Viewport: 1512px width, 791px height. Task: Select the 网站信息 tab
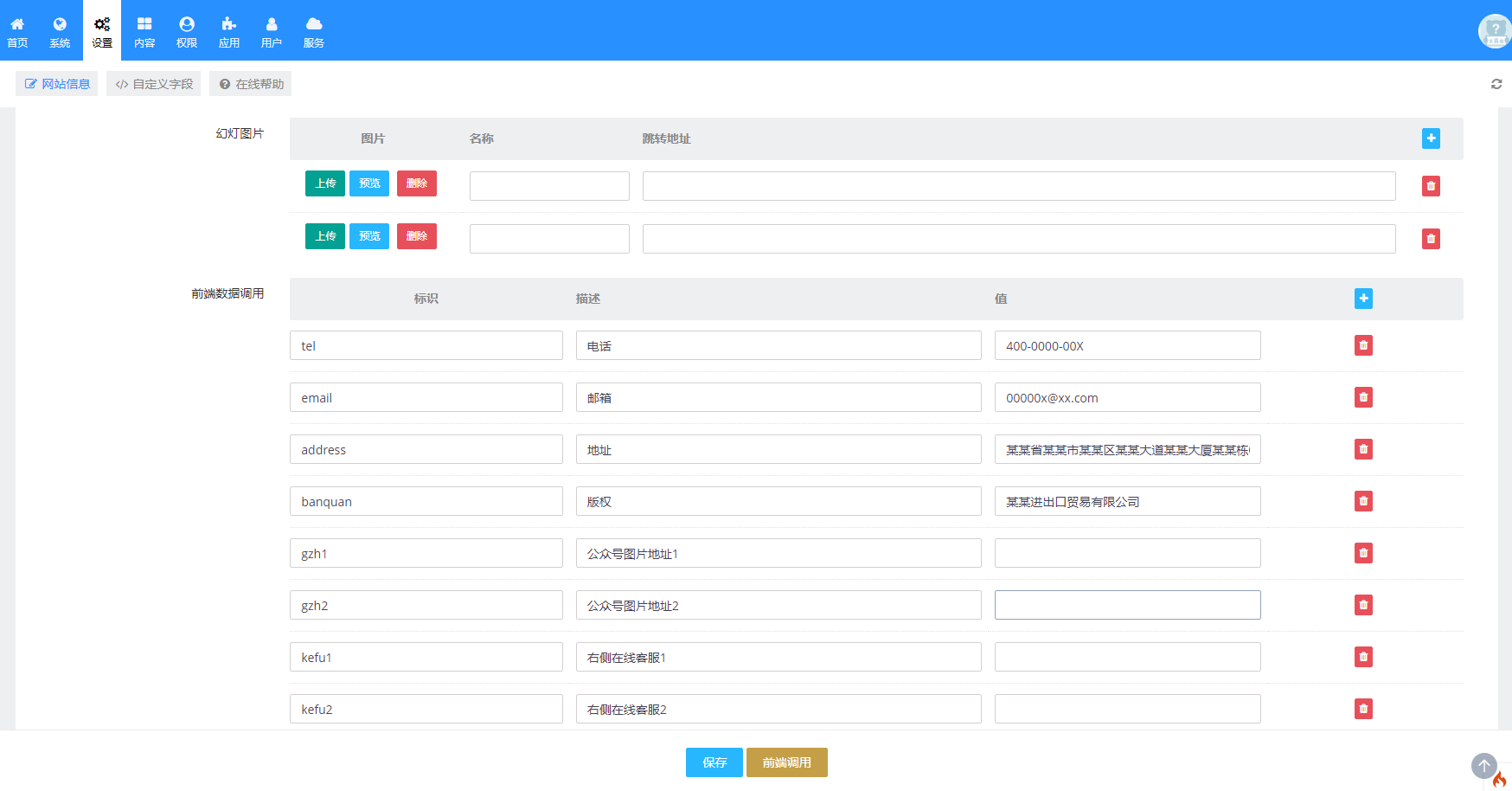(56, 84)
